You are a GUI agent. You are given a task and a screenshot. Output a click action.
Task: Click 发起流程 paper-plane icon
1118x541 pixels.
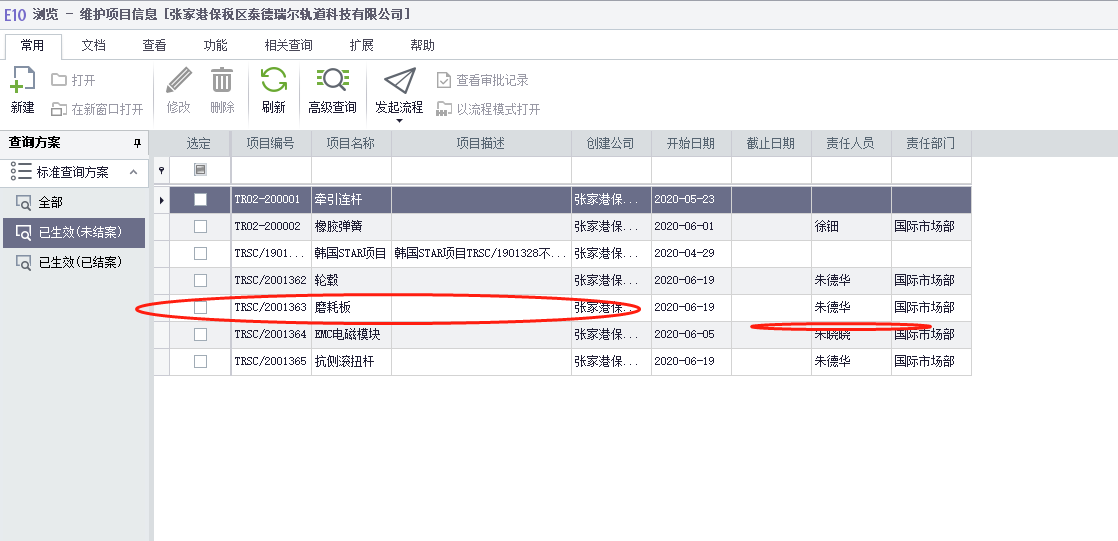pos(399,81)
